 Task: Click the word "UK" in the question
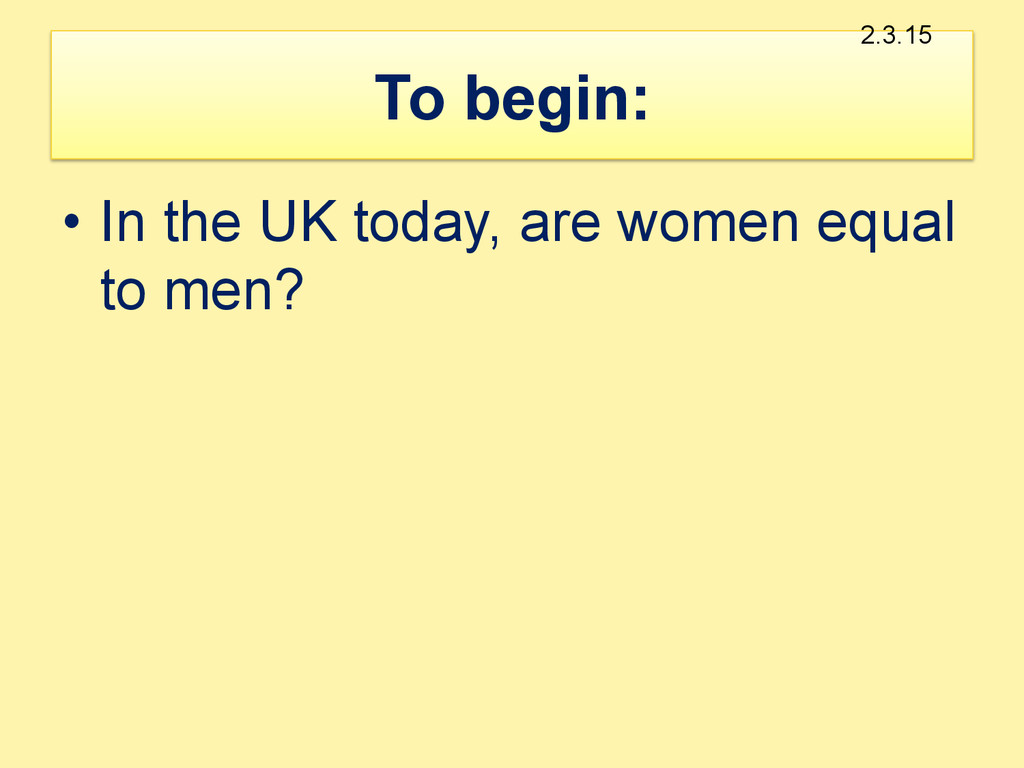coord(298,221)
